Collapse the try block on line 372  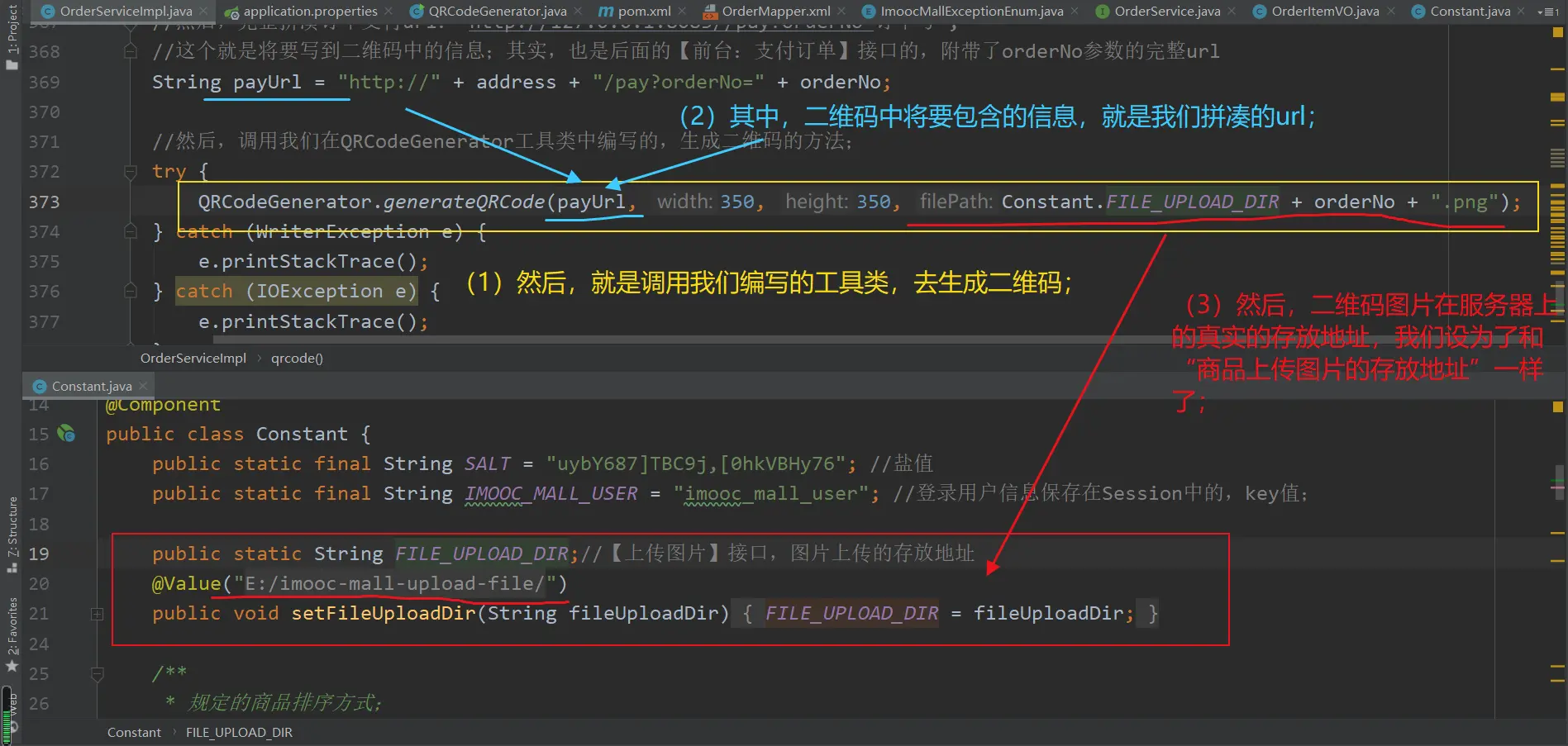[130, 172]
